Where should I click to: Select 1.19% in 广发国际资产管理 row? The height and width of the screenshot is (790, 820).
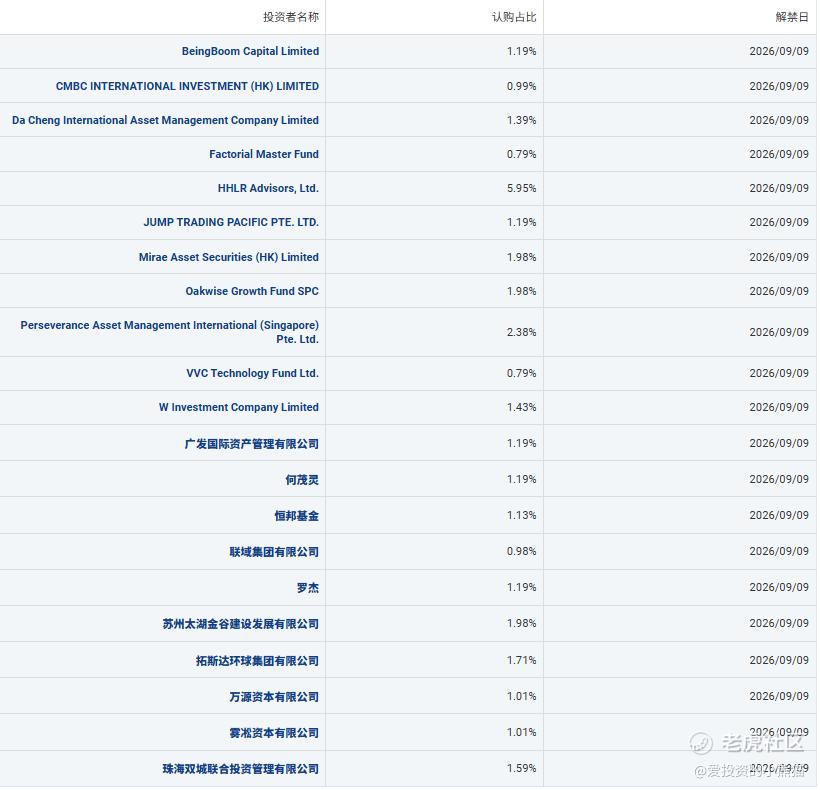521,443
